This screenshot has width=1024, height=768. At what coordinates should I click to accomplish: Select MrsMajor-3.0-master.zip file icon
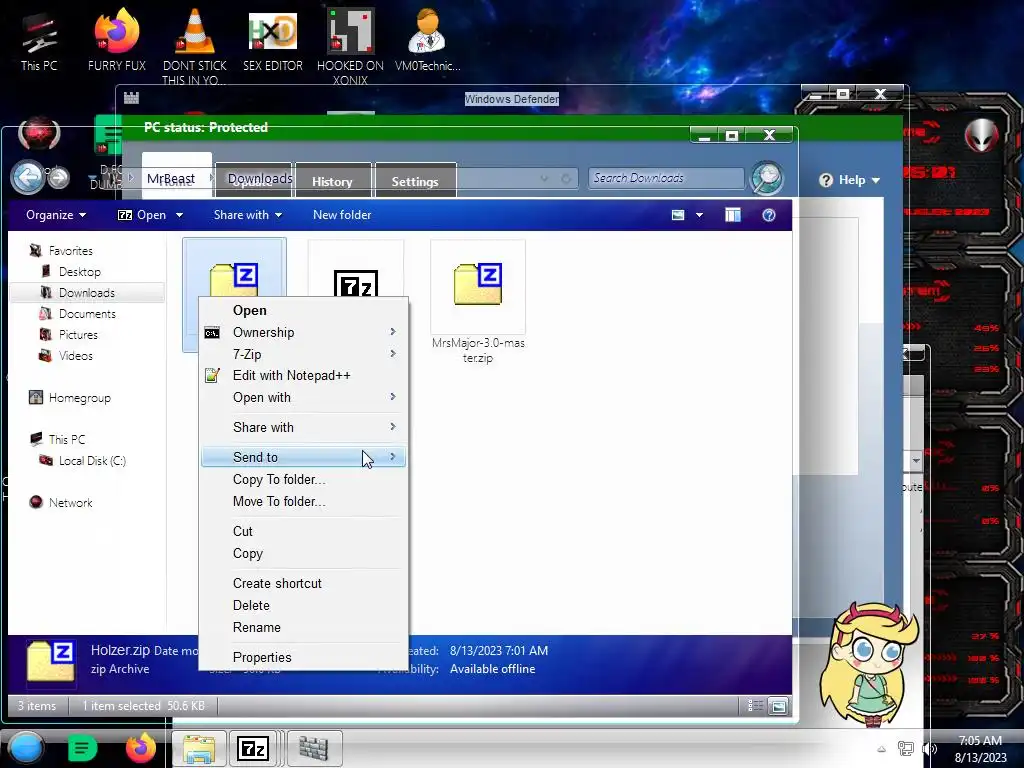(x=478, y=283)
